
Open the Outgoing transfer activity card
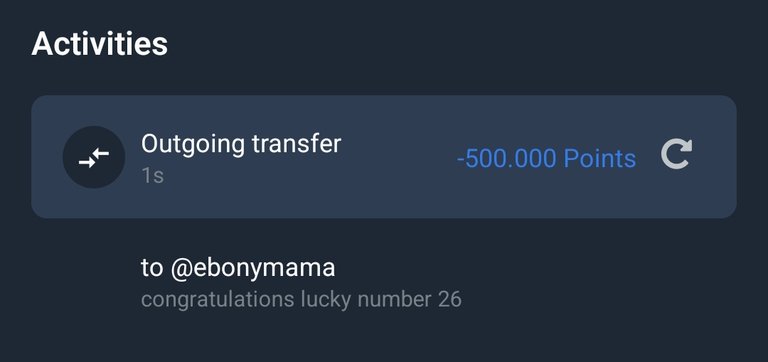tap(384, 157)
